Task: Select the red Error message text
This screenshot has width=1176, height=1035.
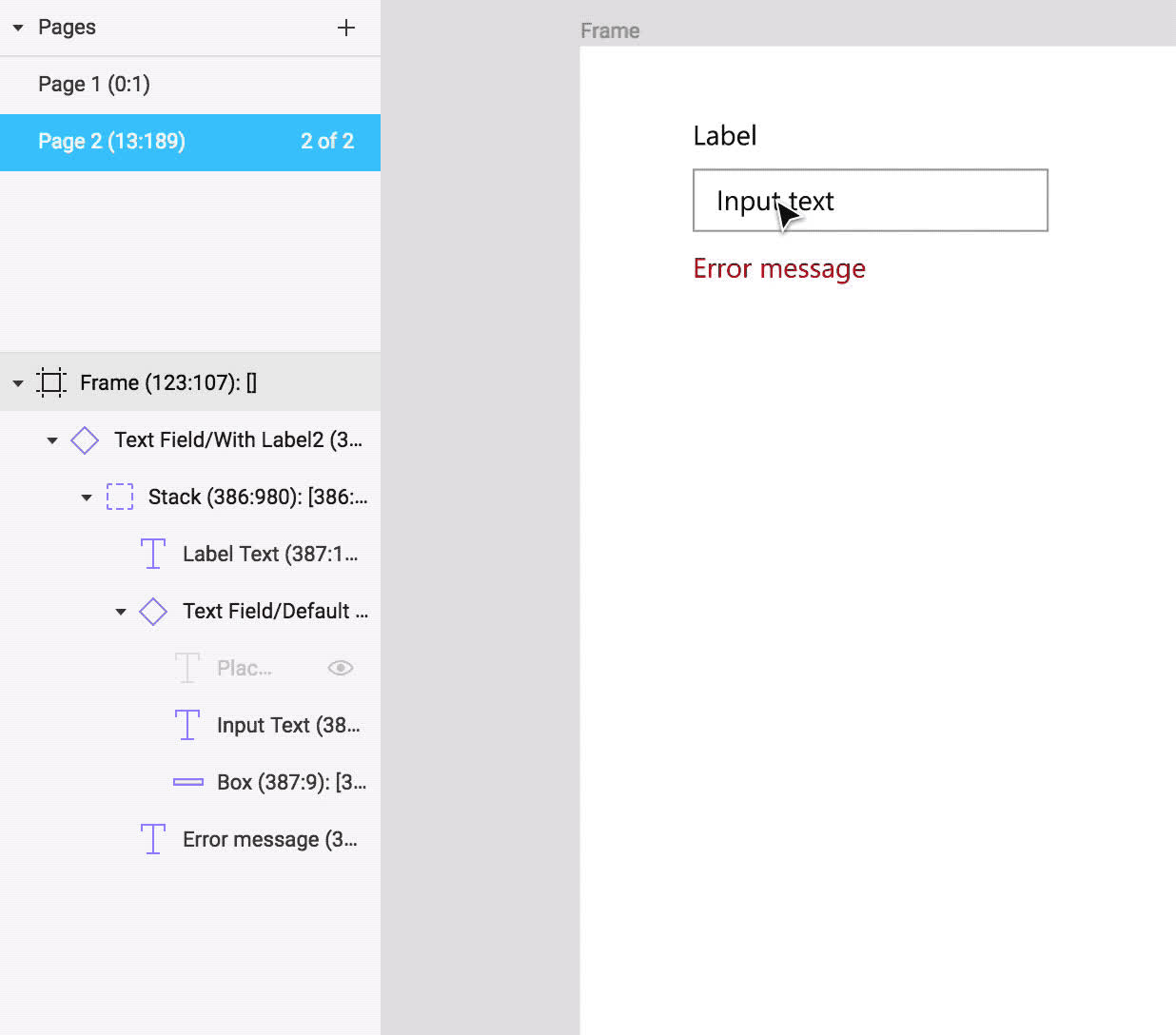Action: point(778,269)
